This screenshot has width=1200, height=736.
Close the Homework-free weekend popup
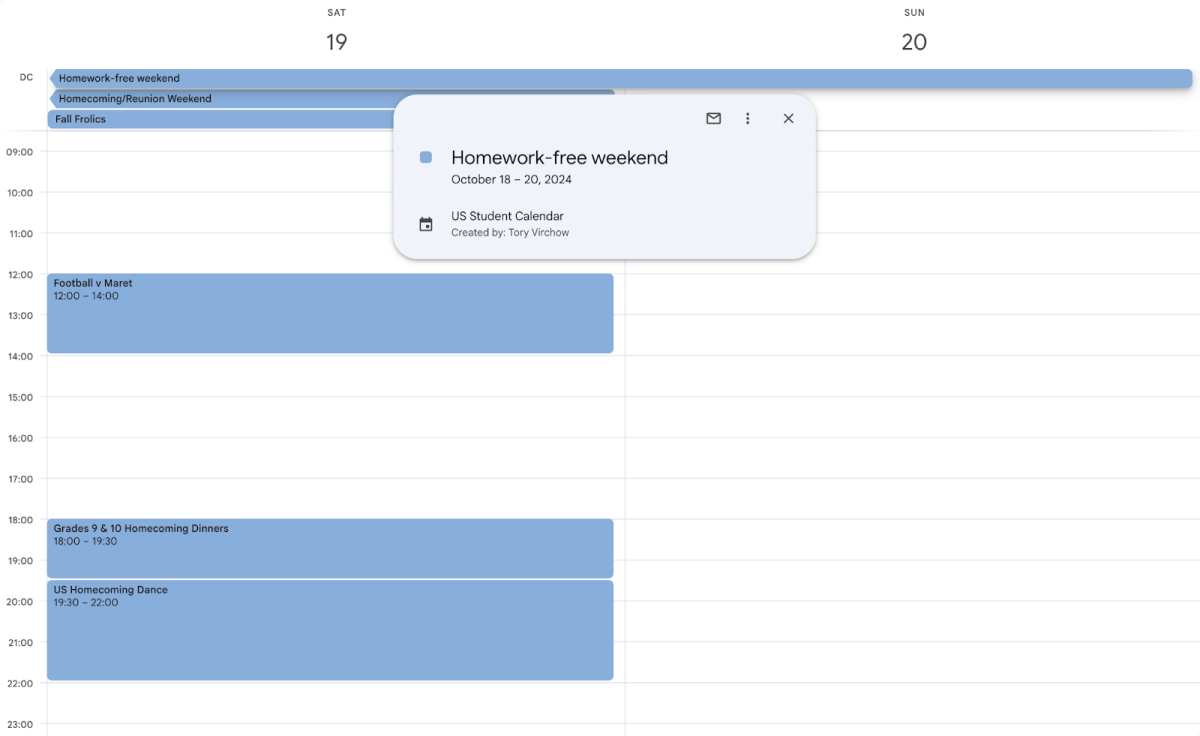click(x=788, y=118)
